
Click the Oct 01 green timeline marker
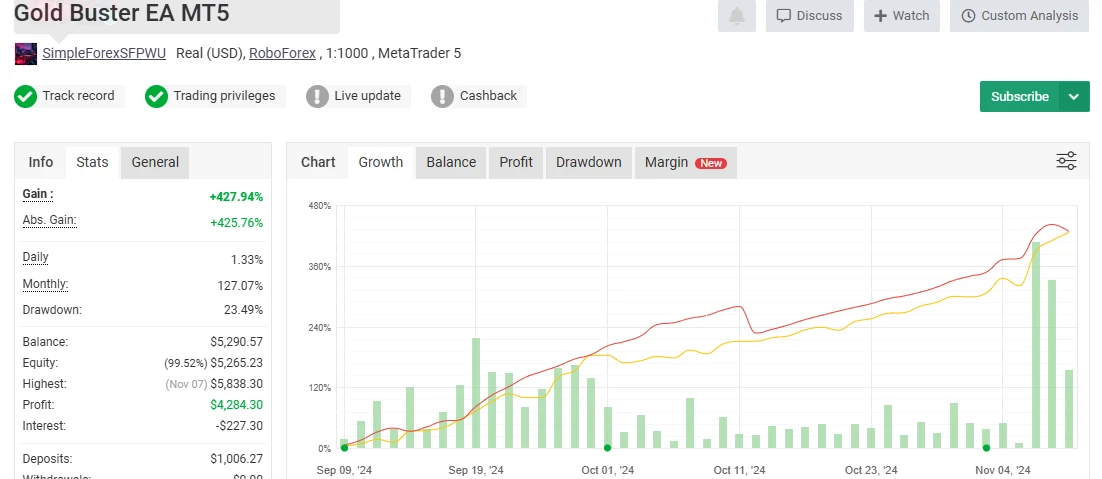pyautogui.click(x=607, y=448)
